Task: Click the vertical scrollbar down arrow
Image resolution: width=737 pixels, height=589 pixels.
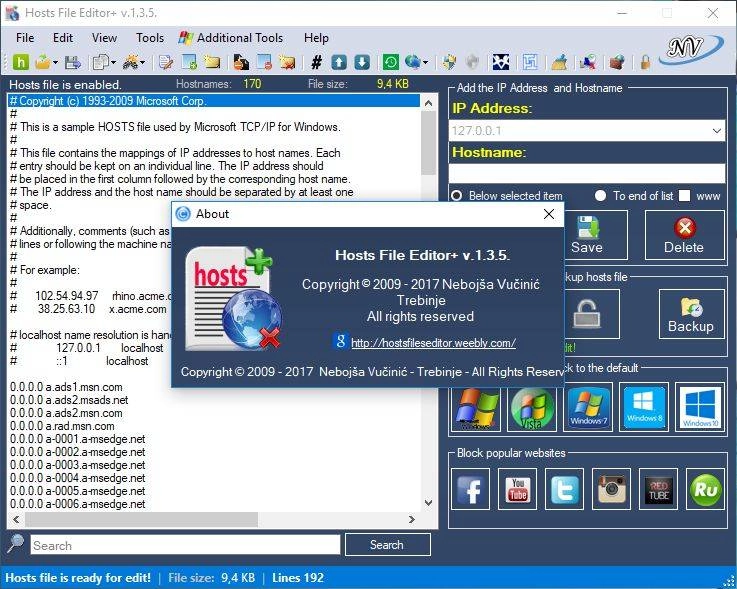Action: [428, 503]
